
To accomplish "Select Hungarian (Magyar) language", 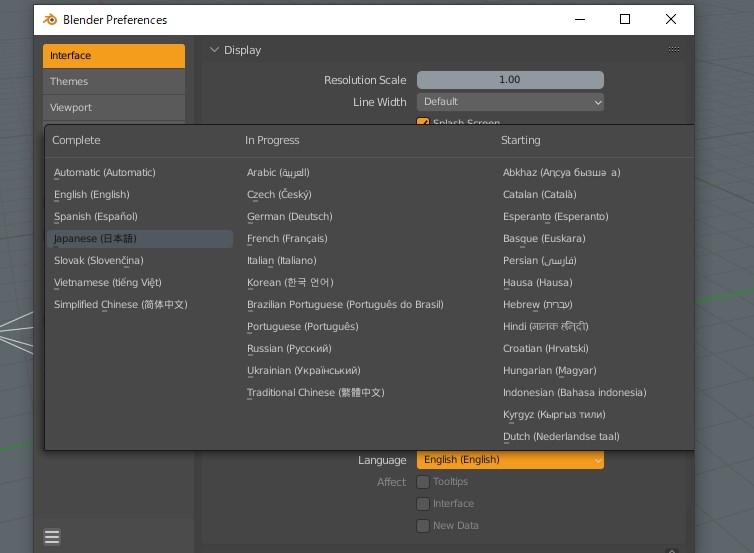I will tap(550, 371).
